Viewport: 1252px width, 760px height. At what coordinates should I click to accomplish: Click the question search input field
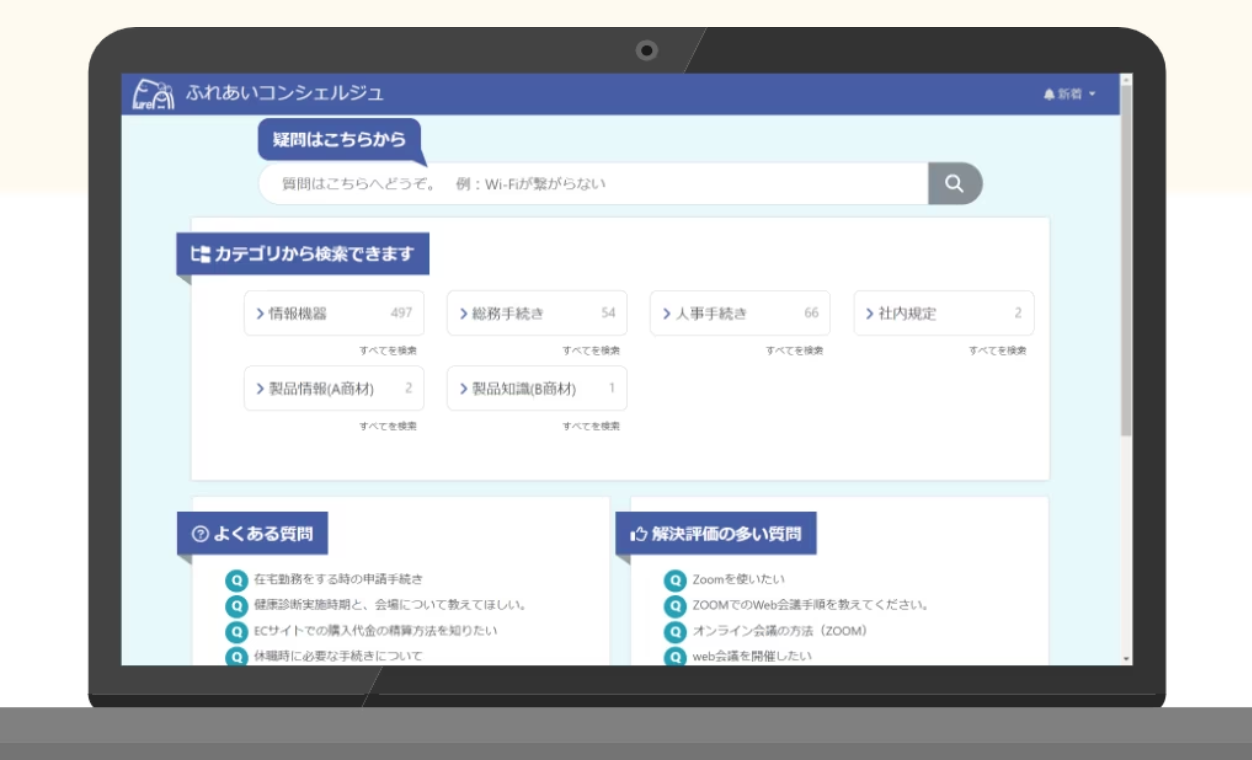coord(592,184)
